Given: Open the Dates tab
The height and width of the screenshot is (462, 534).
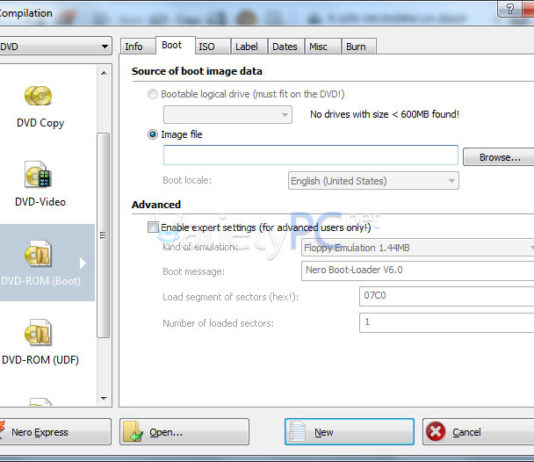Looking at the screenshot, I should pyautogui.click(x=286, y=46).
